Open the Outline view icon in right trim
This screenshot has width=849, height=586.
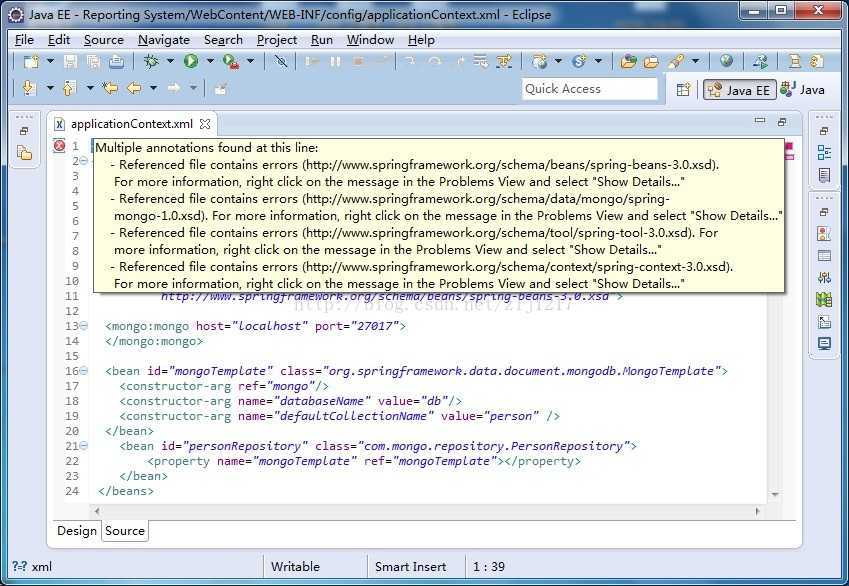coord(824,153)
